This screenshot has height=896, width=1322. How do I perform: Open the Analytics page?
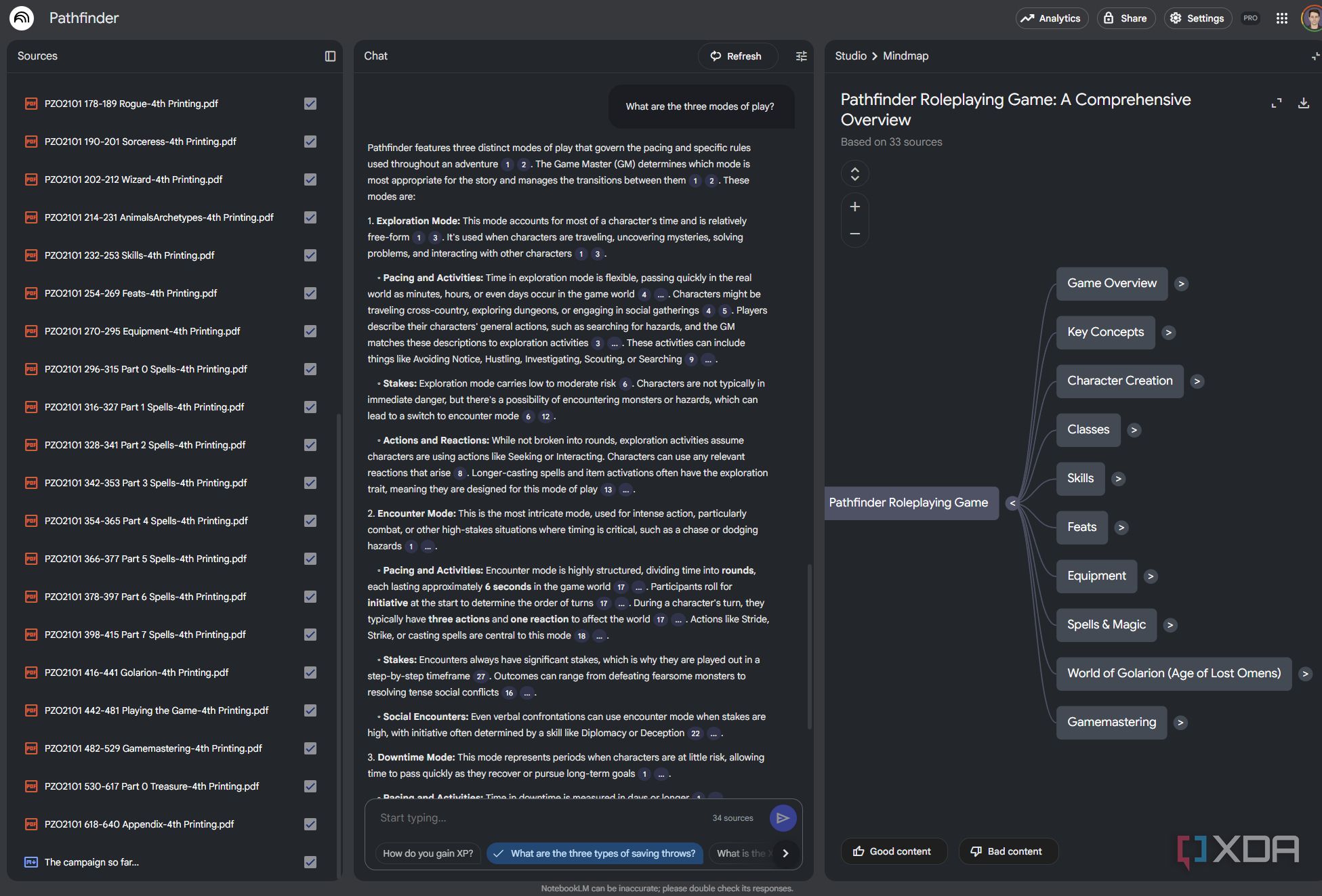(1052, 18)
